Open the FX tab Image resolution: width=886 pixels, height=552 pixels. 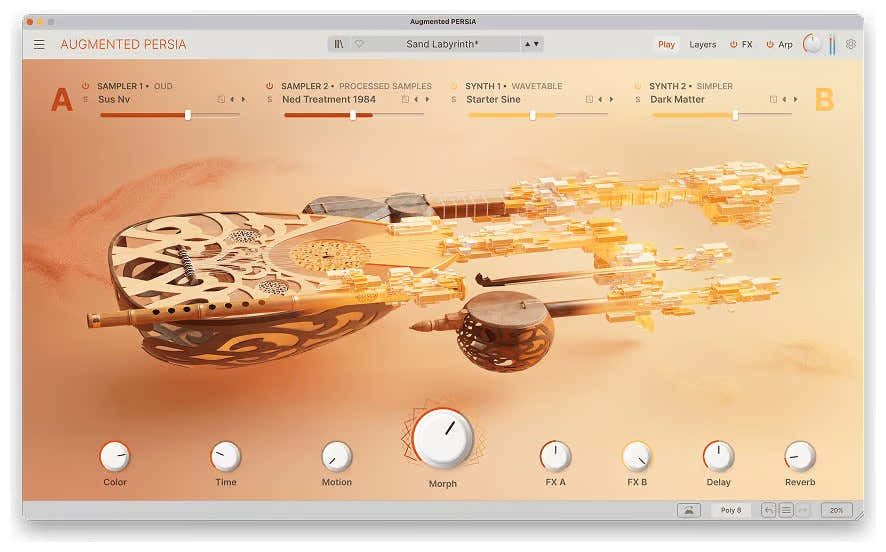coord(747,44)
